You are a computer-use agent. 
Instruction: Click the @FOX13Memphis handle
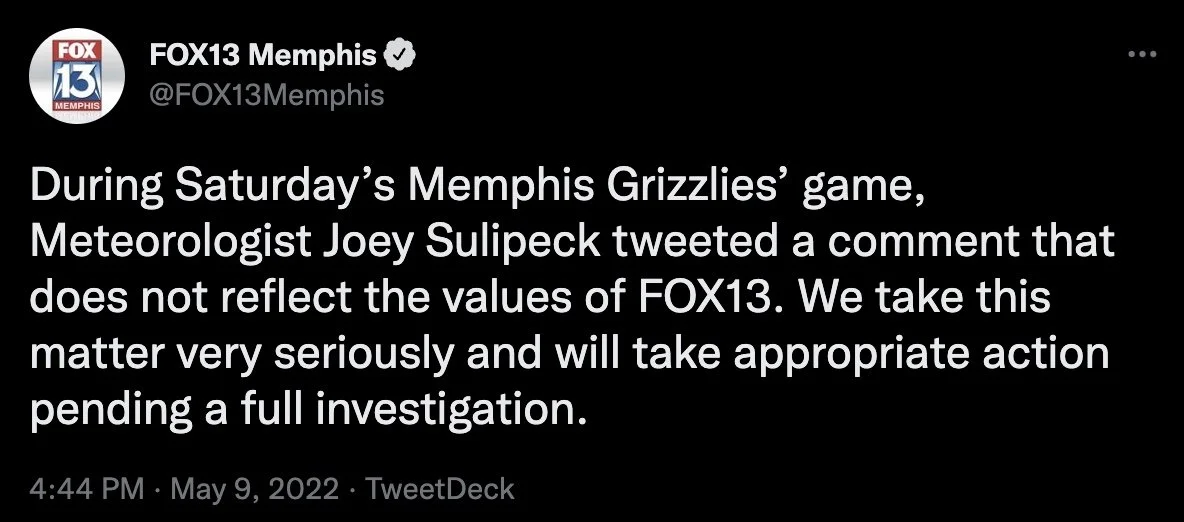[x=267, y=95]
